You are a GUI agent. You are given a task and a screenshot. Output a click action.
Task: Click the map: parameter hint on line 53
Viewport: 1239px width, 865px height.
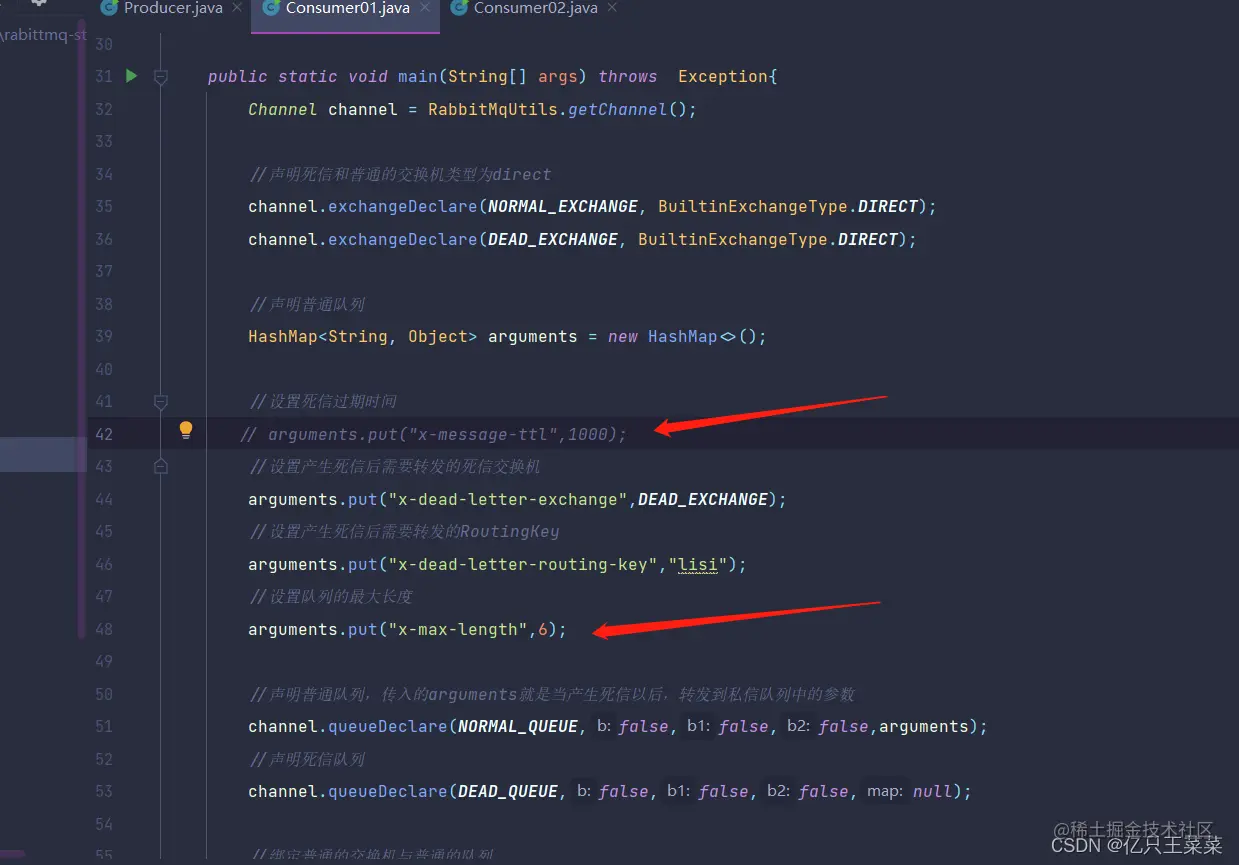(x=885, y=791)
